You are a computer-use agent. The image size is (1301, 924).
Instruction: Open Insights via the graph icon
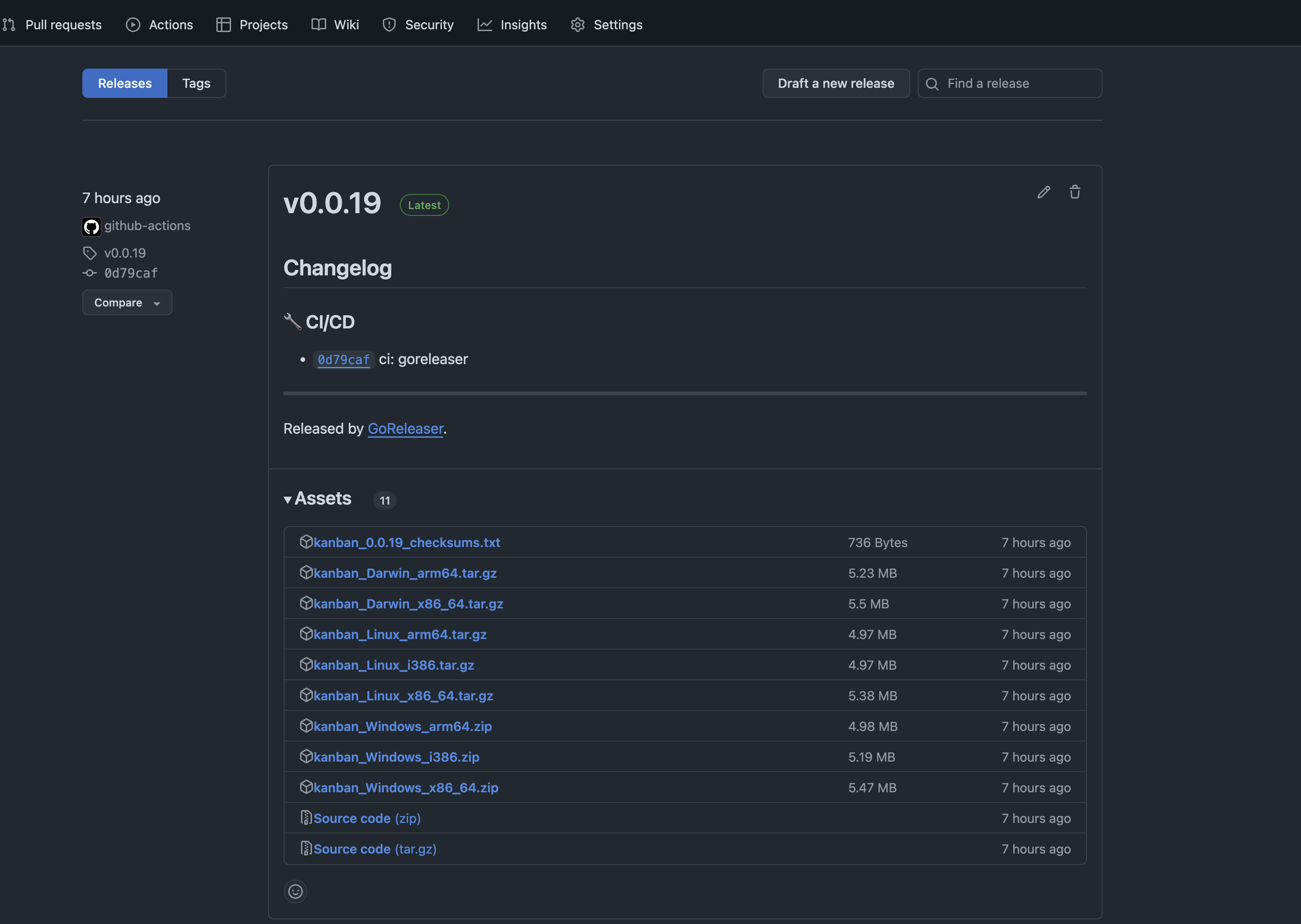point(484,24)
